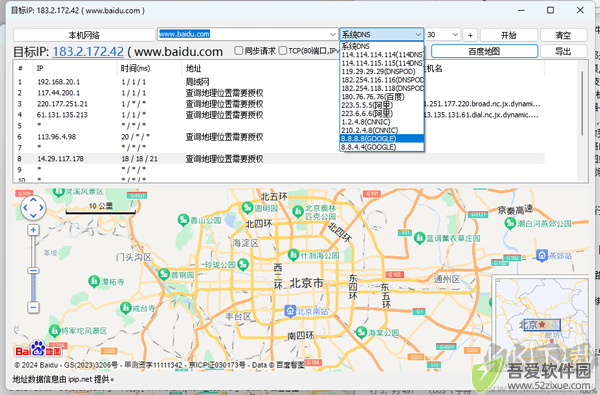The width and height of the screenshot is (600, 395).
Task: Select 182.254.118.118(DNSPOD) DNS option
Action: (382, 88)
